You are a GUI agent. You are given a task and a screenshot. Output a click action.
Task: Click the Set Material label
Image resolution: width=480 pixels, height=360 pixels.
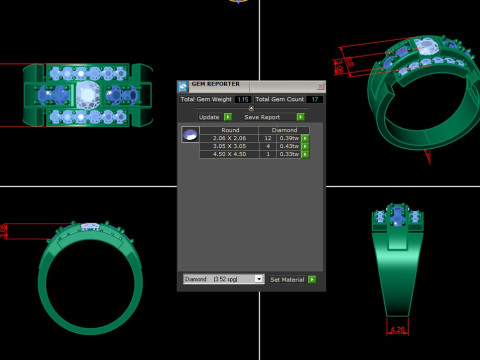click(287, 280)
